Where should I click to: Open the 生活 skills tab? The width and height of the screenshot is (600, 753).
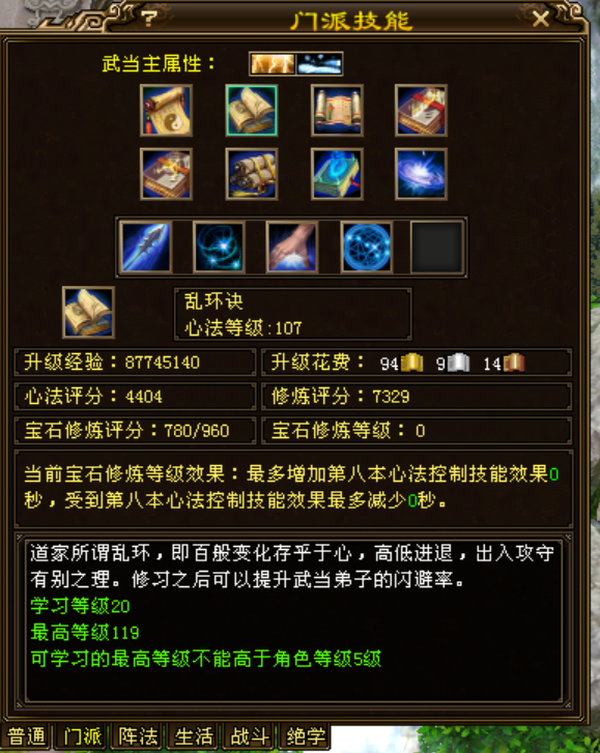[x=194, y=736]
